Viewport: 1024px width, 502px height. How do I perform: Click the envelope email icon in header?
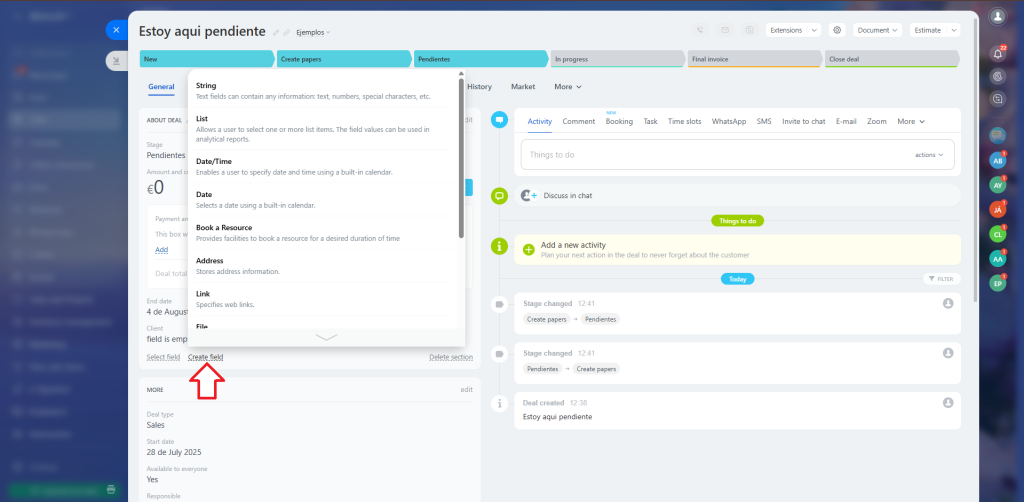pos(724,30)
